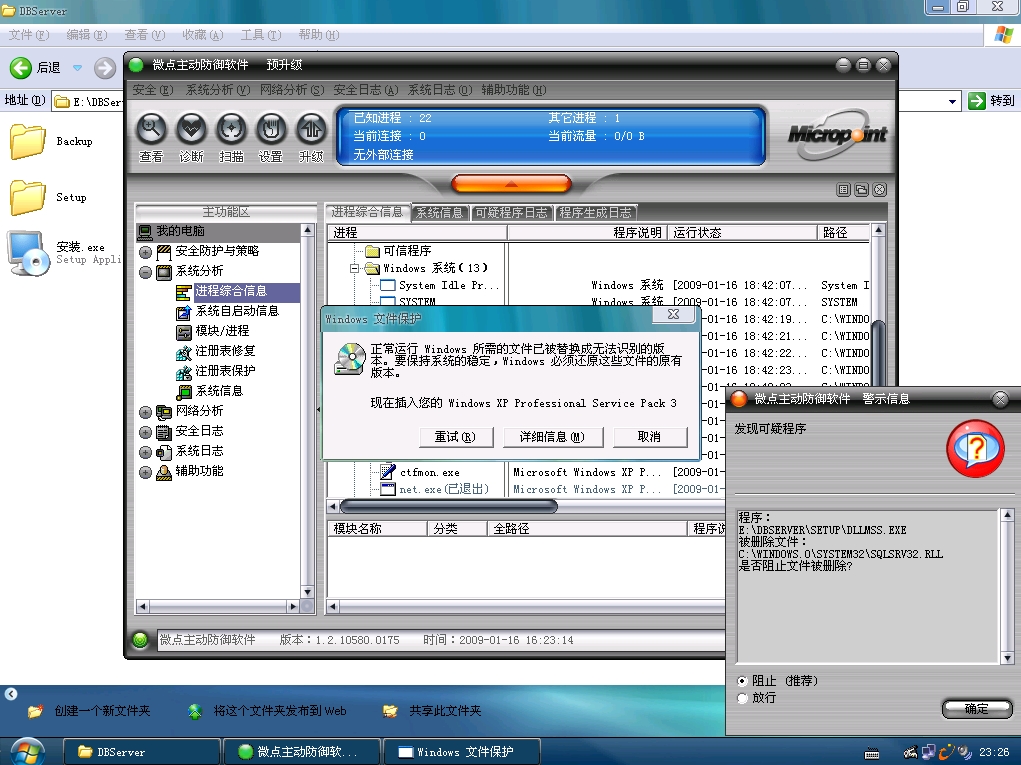The image size is (1021, 765).
Task: Expand the 网络分析 tree node
Action: tap(145, 412)
